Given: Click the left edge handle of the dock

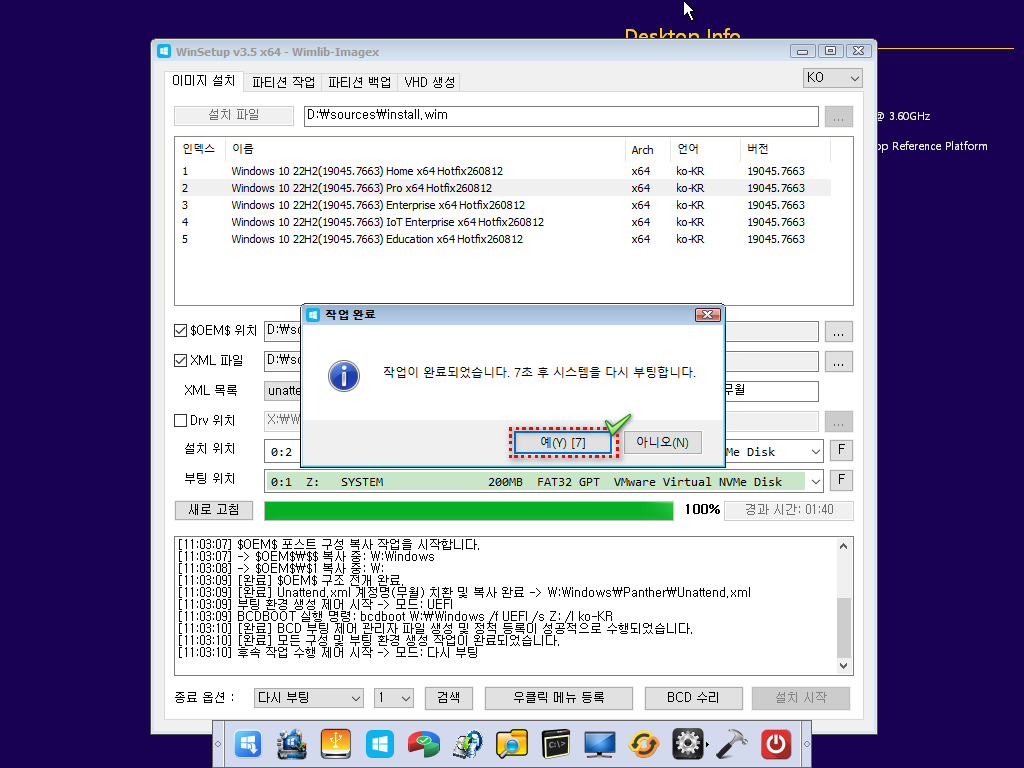Looking at the screenshot, I should 218,744.
